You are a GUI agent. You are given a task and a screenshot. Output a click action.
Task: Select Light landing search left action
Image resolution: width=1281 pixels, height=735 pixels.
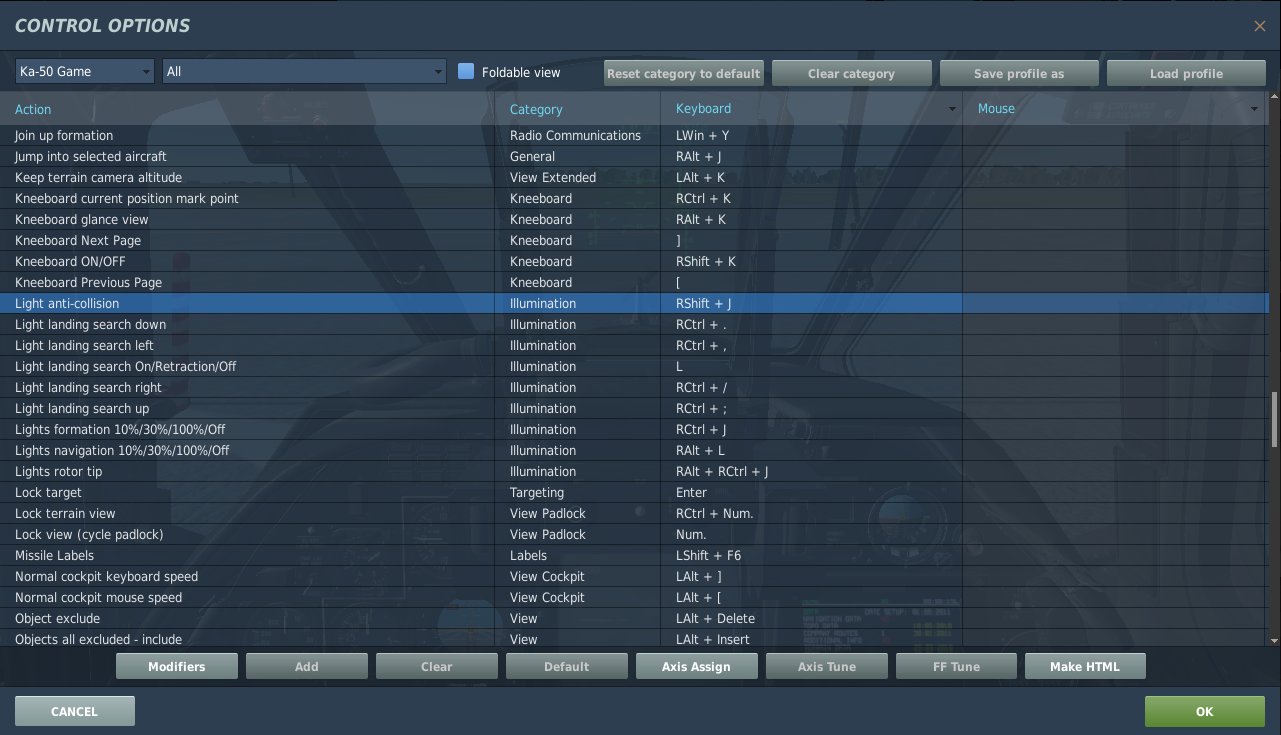pos(84,345)
